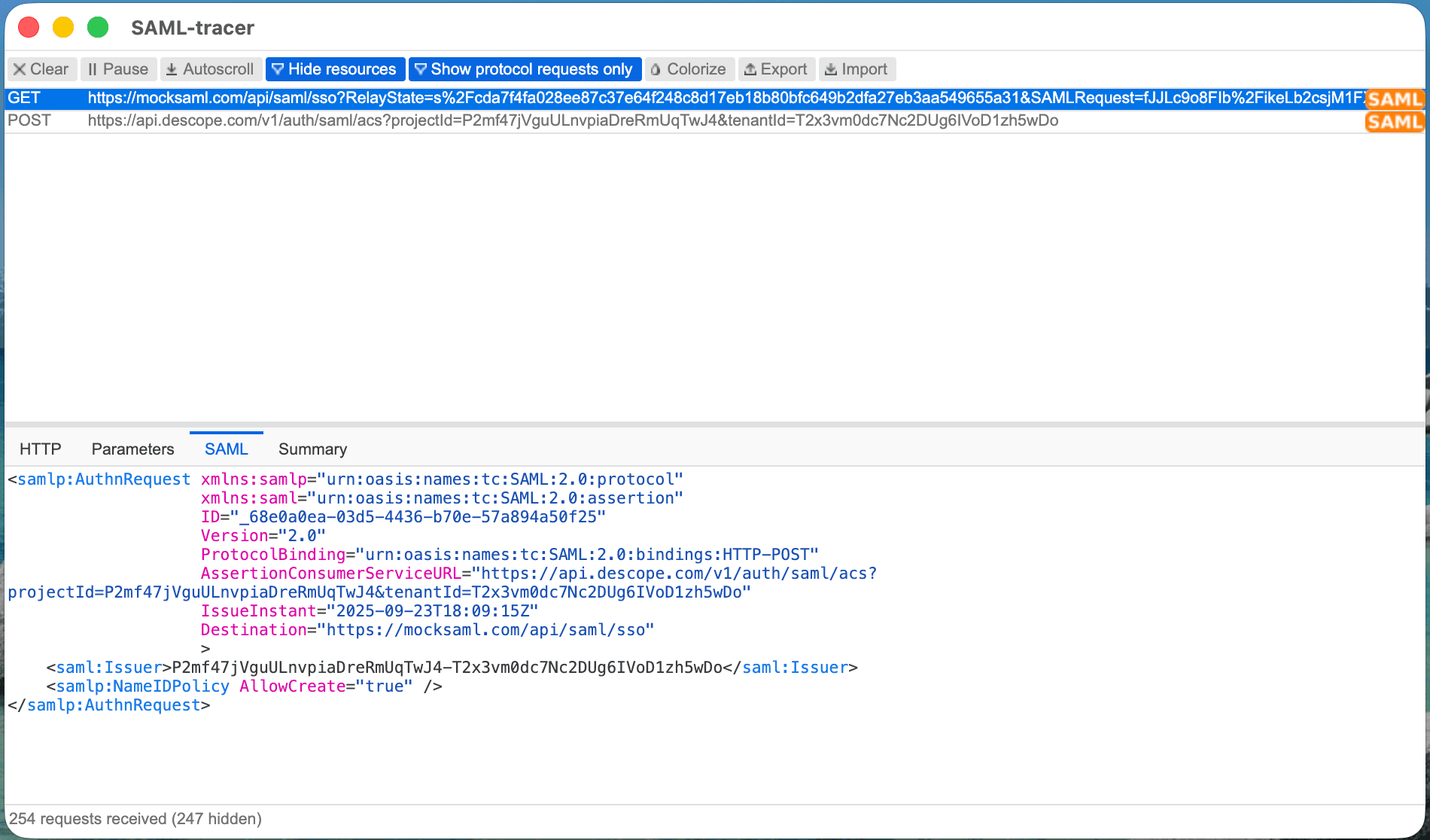The height and width of the screenshot is (840, 1430).
Task: Click the SAML badge on the POST row
Action: [1396, 121]
